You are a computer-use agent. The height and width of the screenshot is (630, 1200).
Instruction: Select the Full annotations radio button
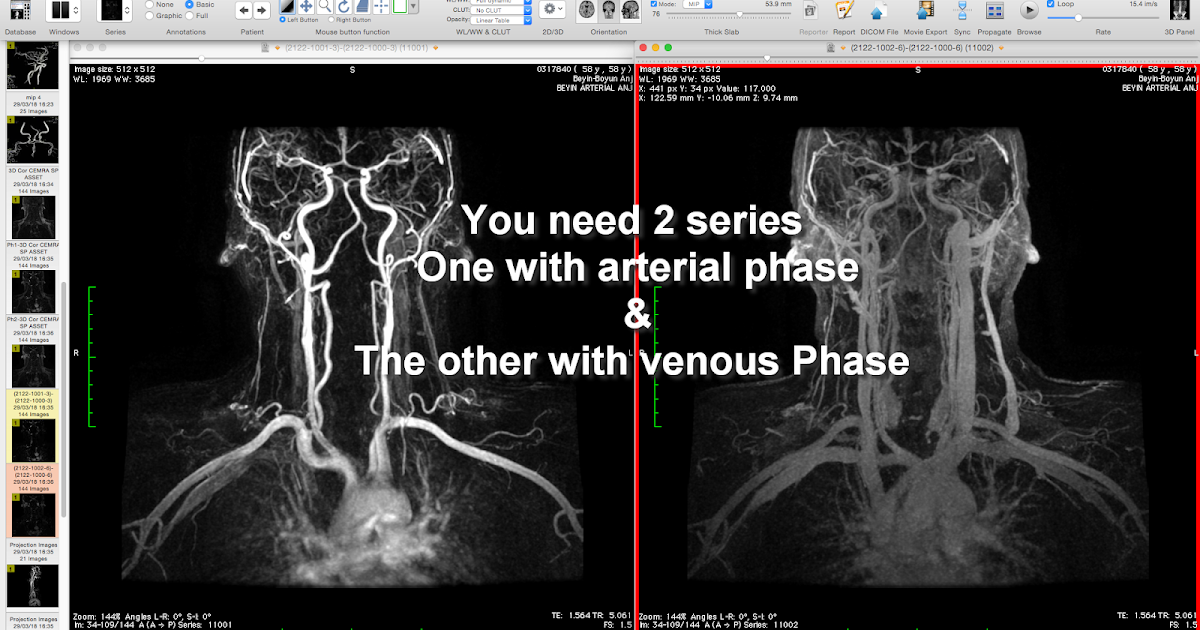tap(189, 16)
